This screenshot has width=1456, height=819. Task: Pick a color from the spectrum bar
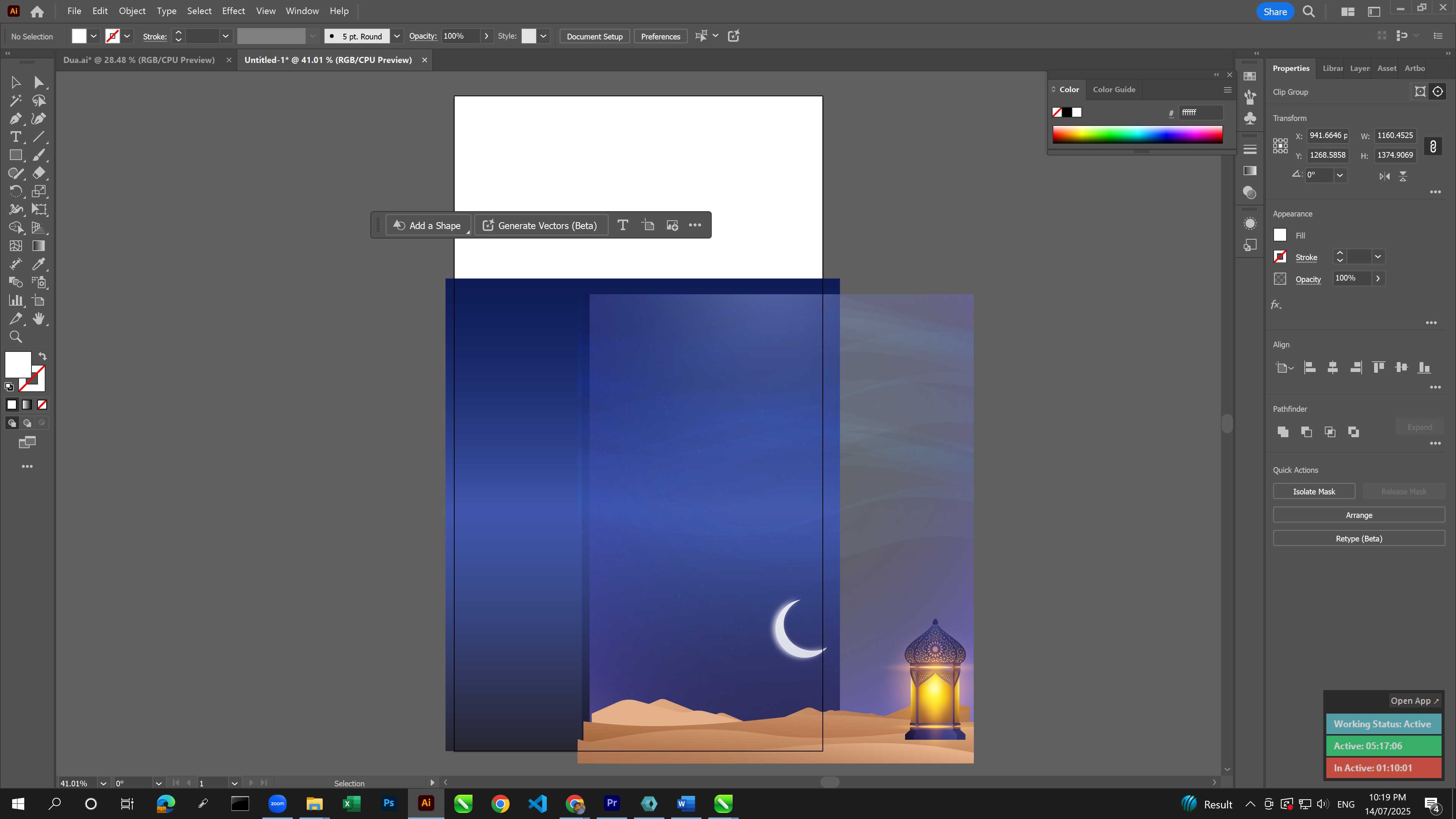(1137, 135)
